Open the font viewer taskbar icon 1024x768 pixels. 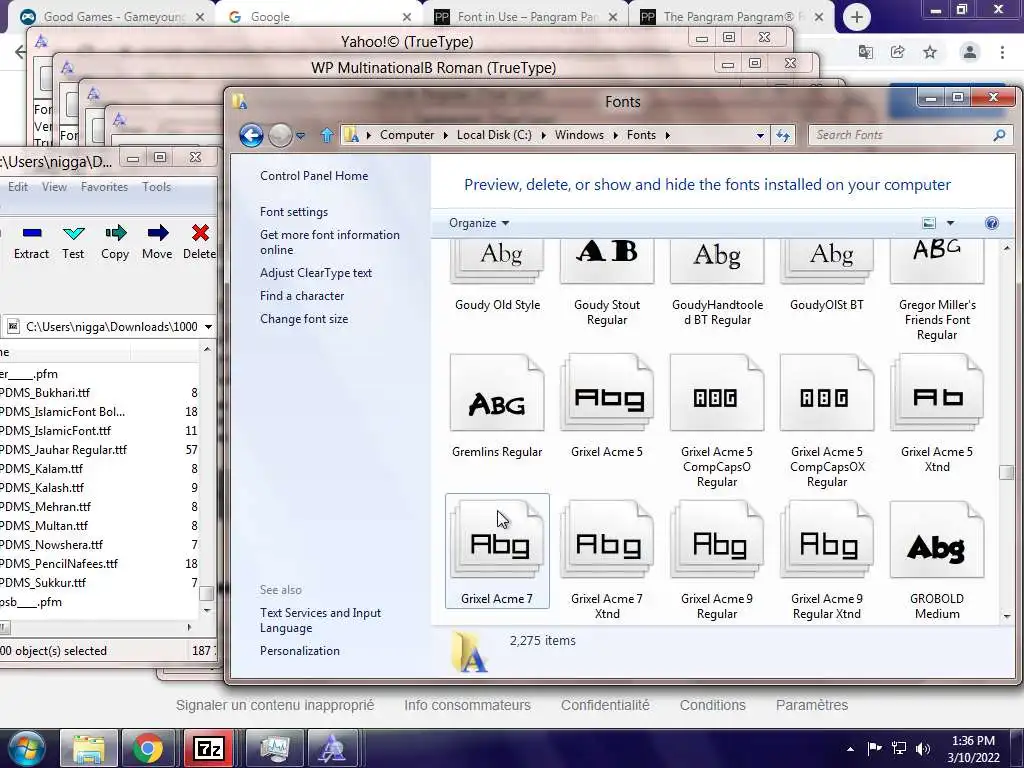coord(331,748)
